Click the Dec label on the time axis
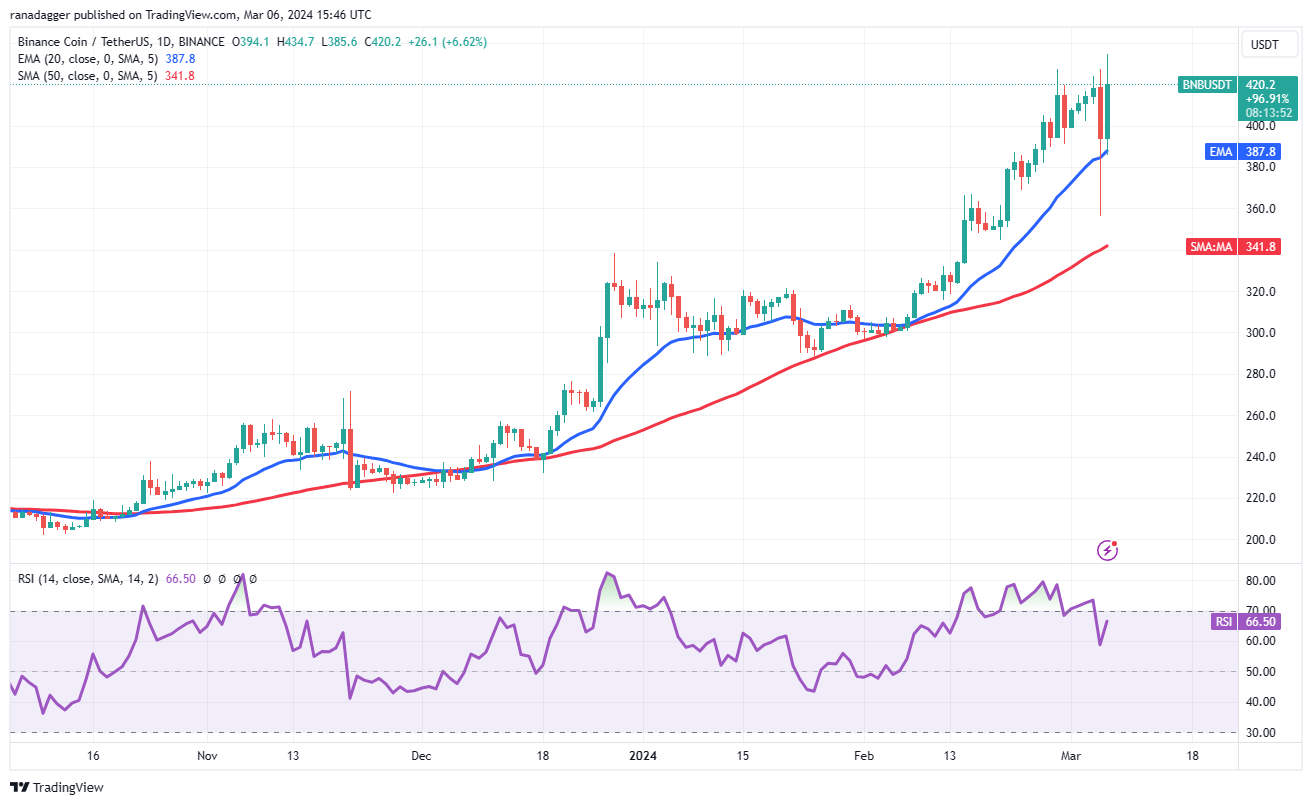The width and height of the screenshot is (1312, 805). point(420,757)
